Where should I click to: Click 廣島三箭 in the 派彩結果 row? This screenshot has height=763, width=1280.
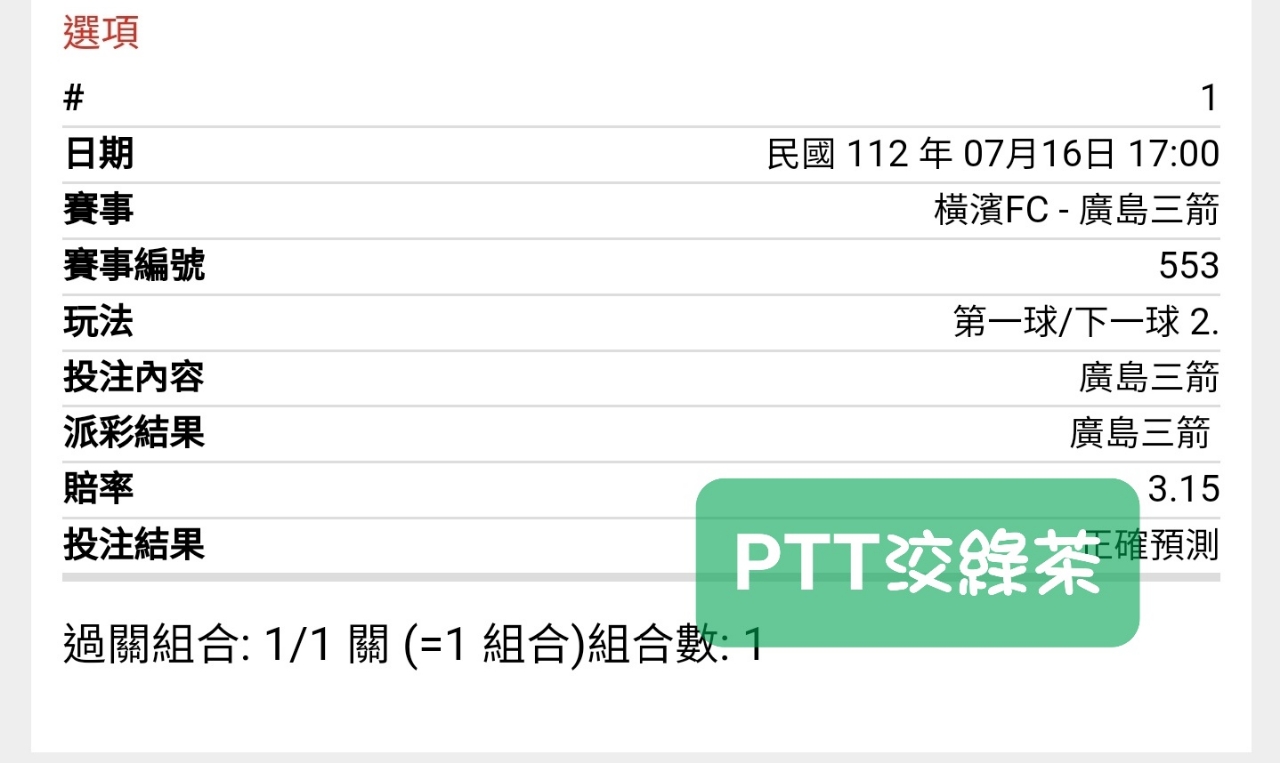click(x=1140, y=433)
